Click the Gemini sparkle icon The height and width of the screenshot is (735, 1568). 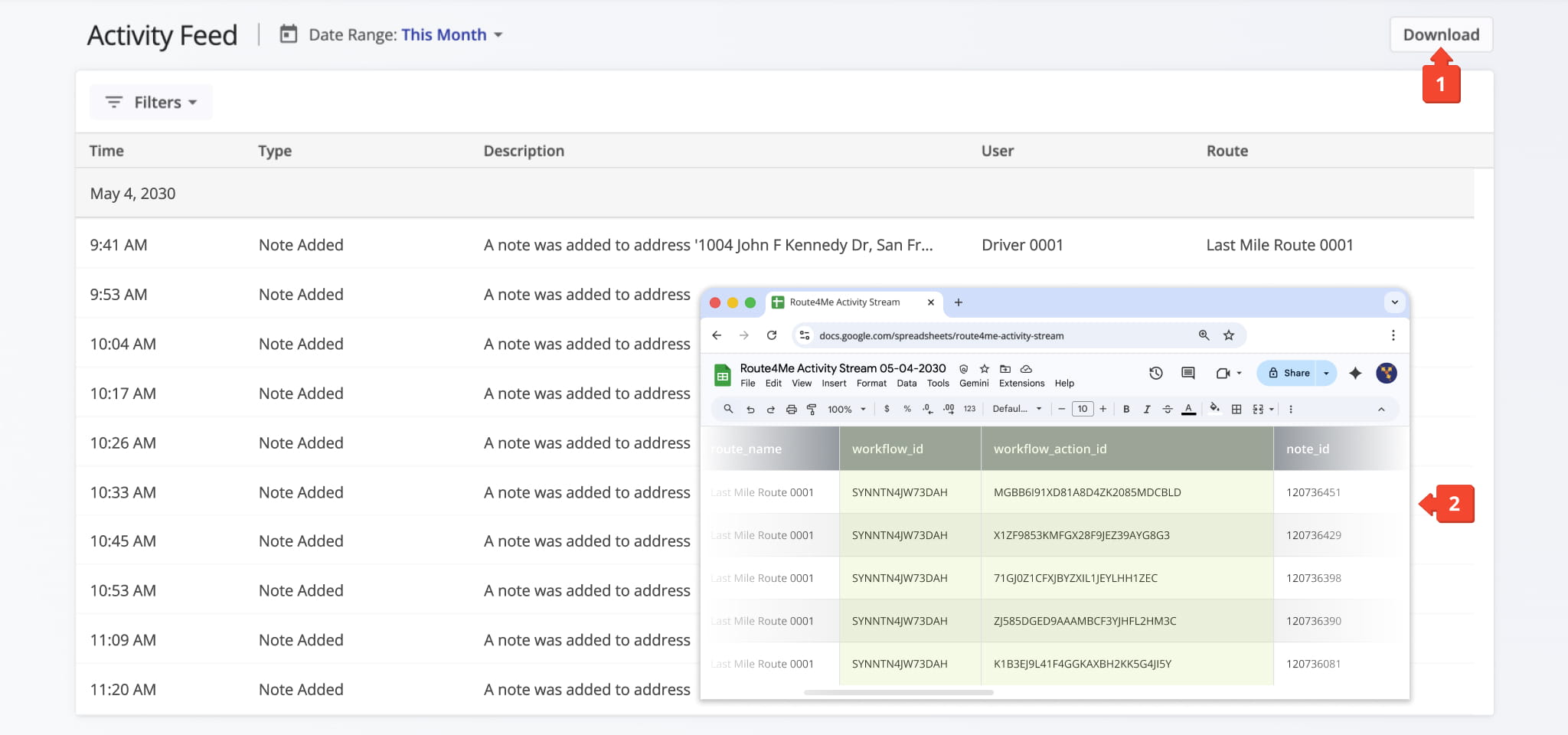point(1354,373)
